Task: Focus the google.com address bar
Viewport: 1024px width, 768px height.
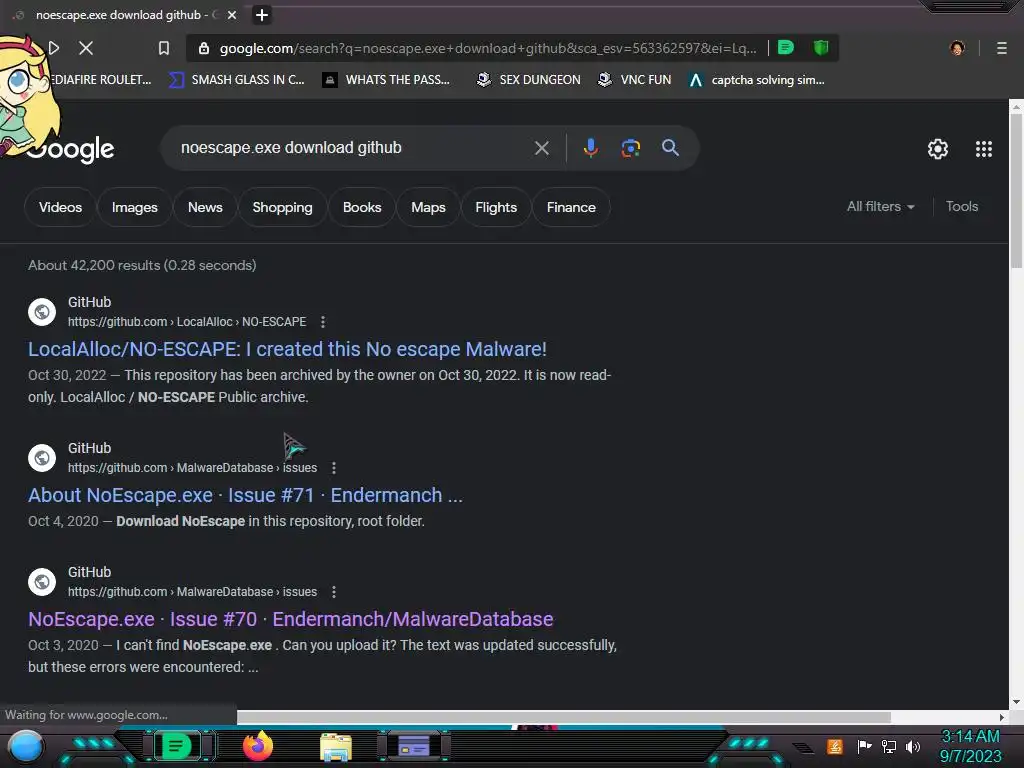Action: [487, 48]
